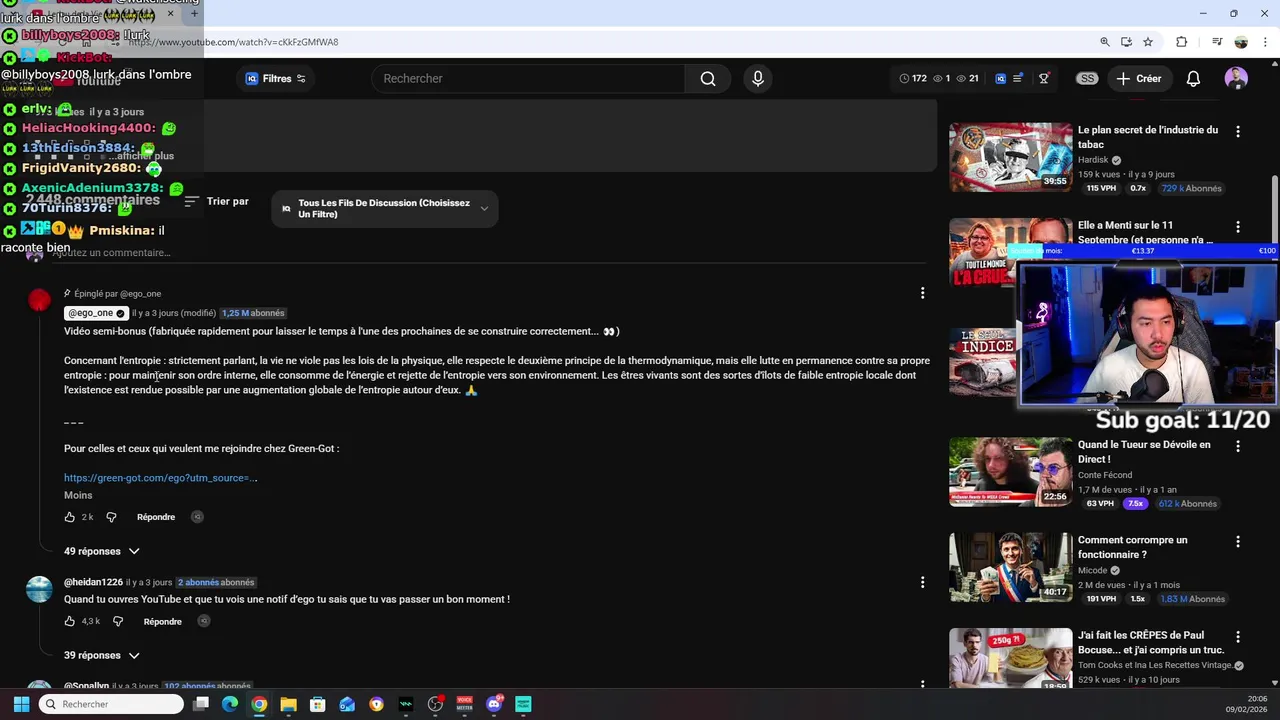Open thumbnail of Comment corrompre un fonctionnaire
The image size is (1280, 720).
1011,566
